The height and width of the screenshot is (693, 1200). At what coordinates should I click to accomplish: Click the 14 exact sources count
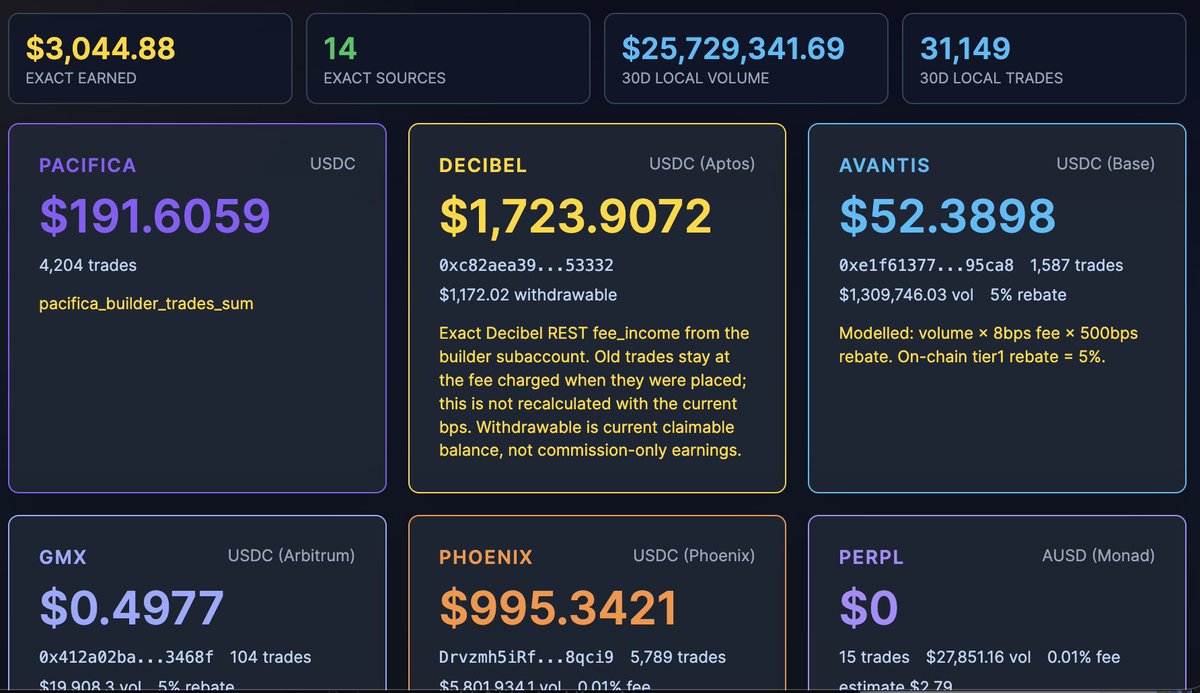click(x=340, y=48)
